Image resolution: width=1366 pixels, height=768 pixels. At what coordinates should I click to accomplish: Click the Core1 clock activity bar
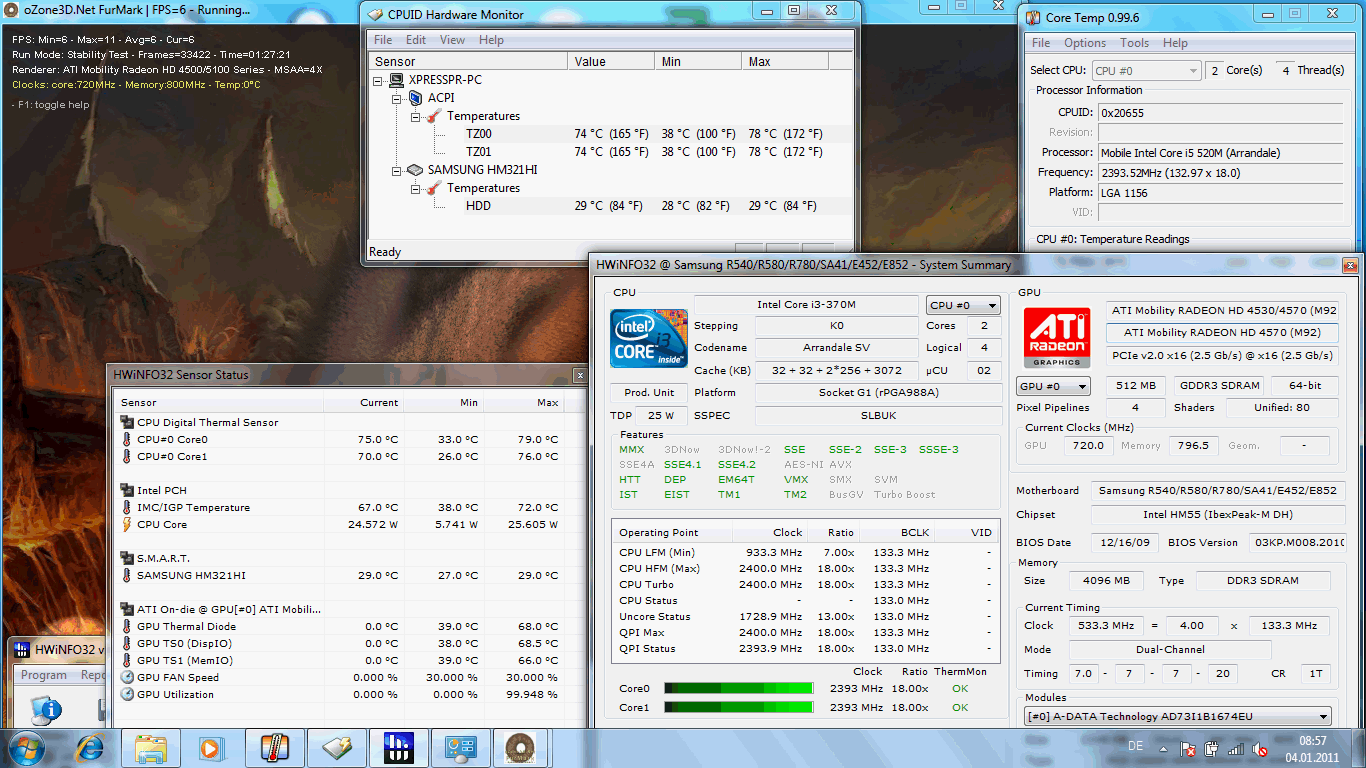(739, 707)
